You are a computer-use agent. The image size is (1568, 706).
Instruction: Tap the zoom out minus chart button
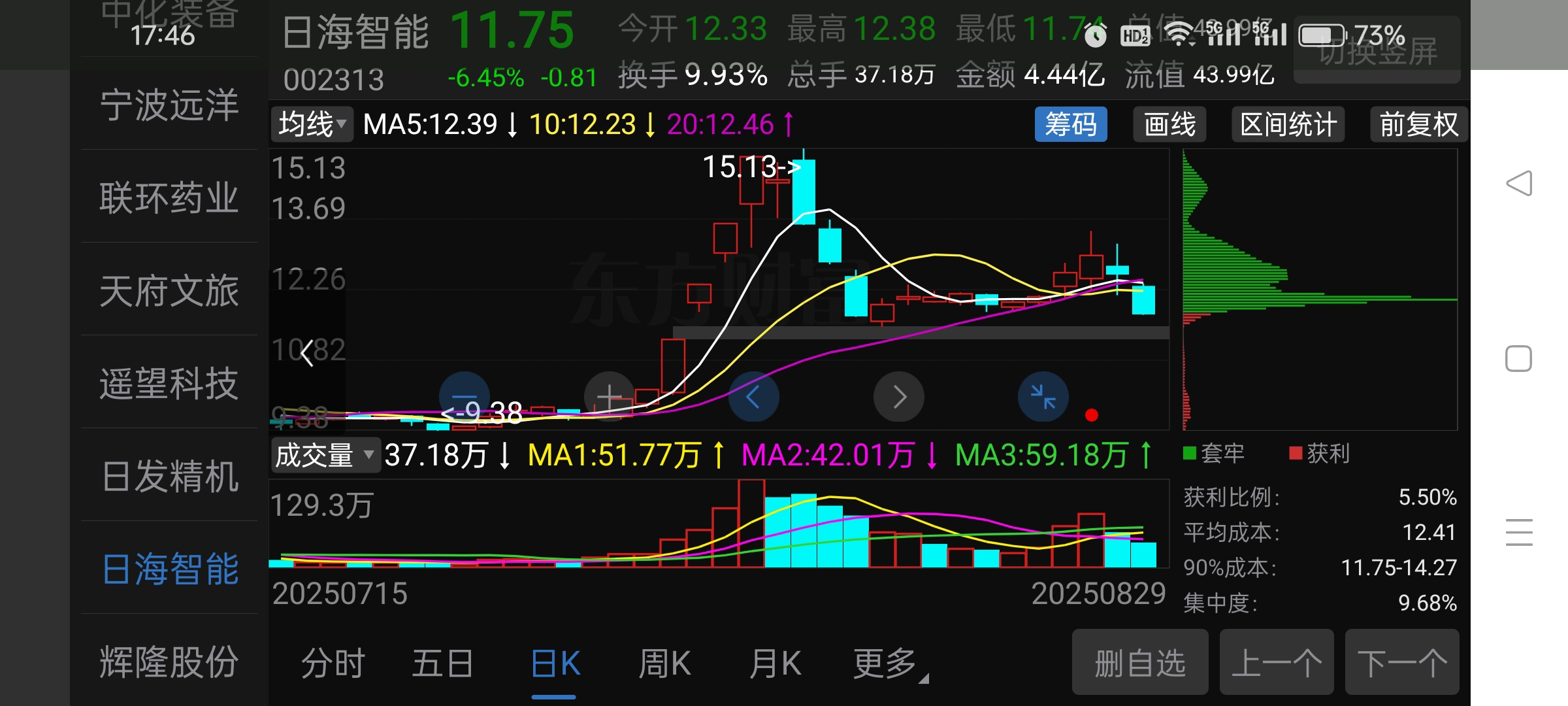tap(465, 396)
